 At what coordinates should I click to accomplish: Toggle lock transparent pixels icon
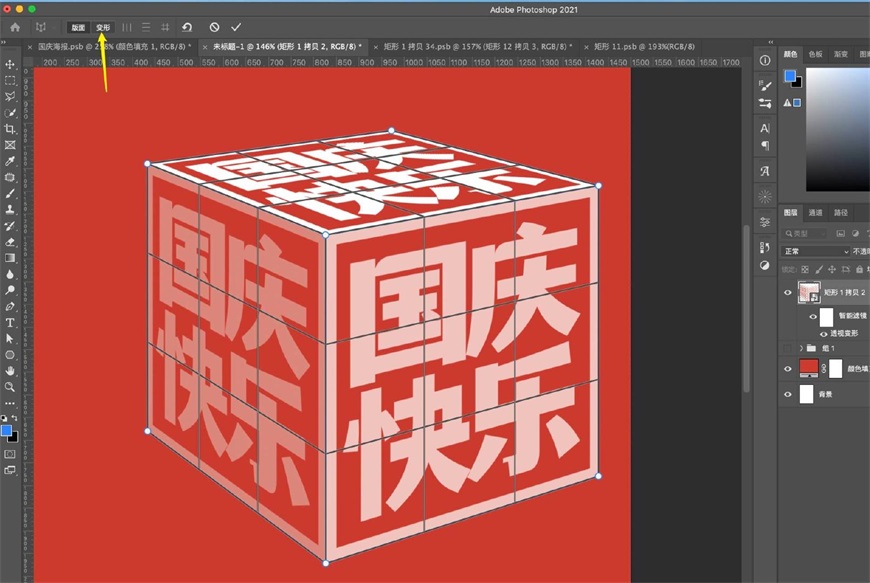click(x=805, y=270)
